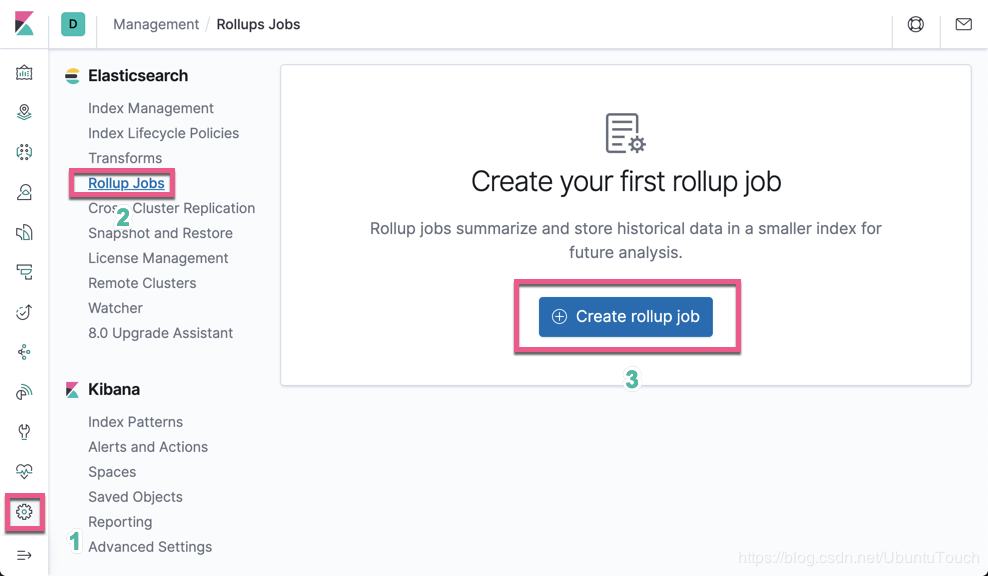Open the APM sidebar icon

pos(24,272)
